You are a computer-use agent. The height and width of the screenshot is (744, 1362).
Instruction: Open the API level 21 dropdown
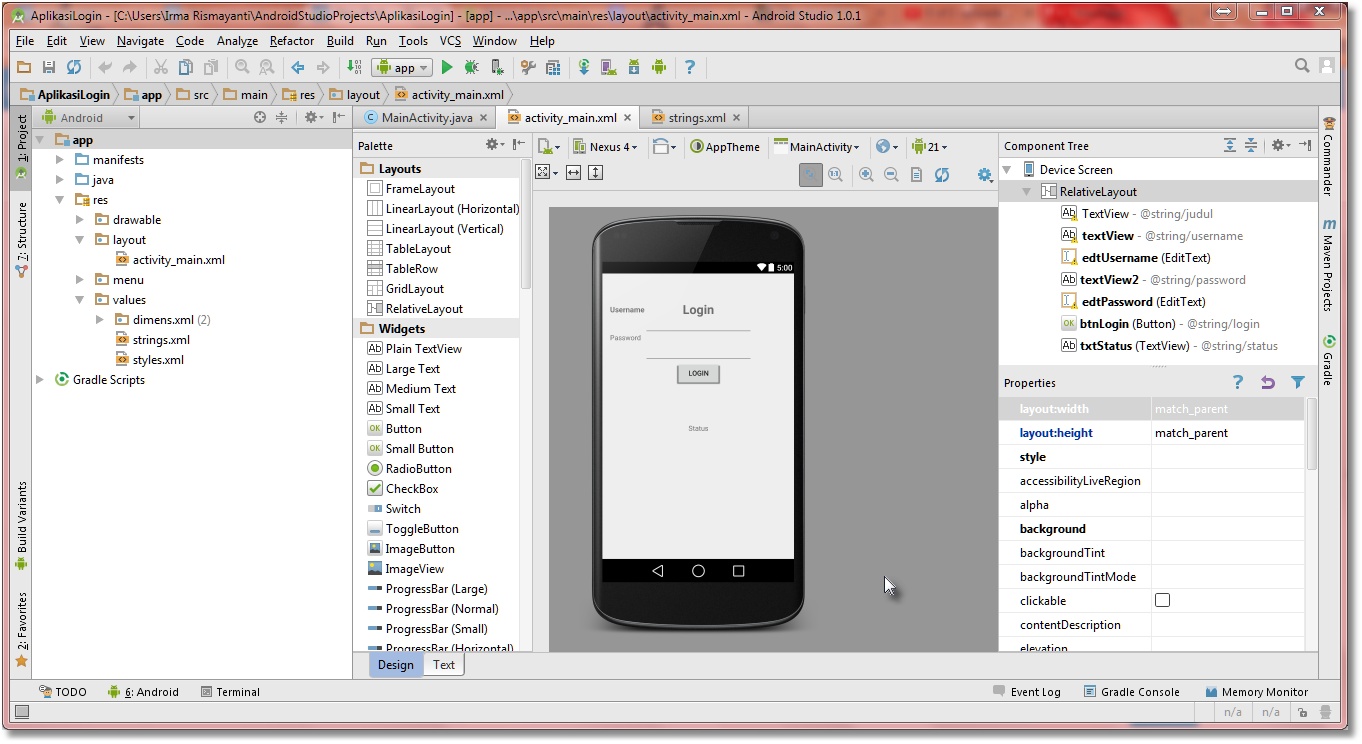(931, 146)
